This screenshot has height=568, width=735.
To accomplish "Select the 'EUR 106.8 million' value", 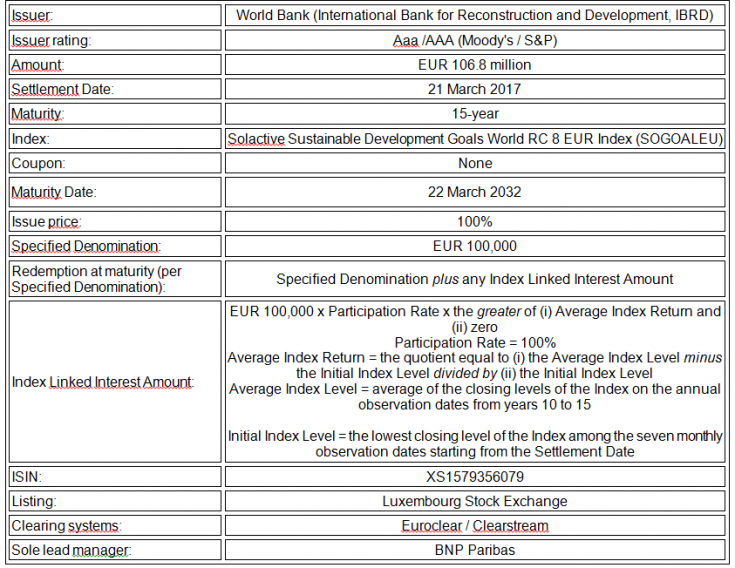I will (474, 65).
